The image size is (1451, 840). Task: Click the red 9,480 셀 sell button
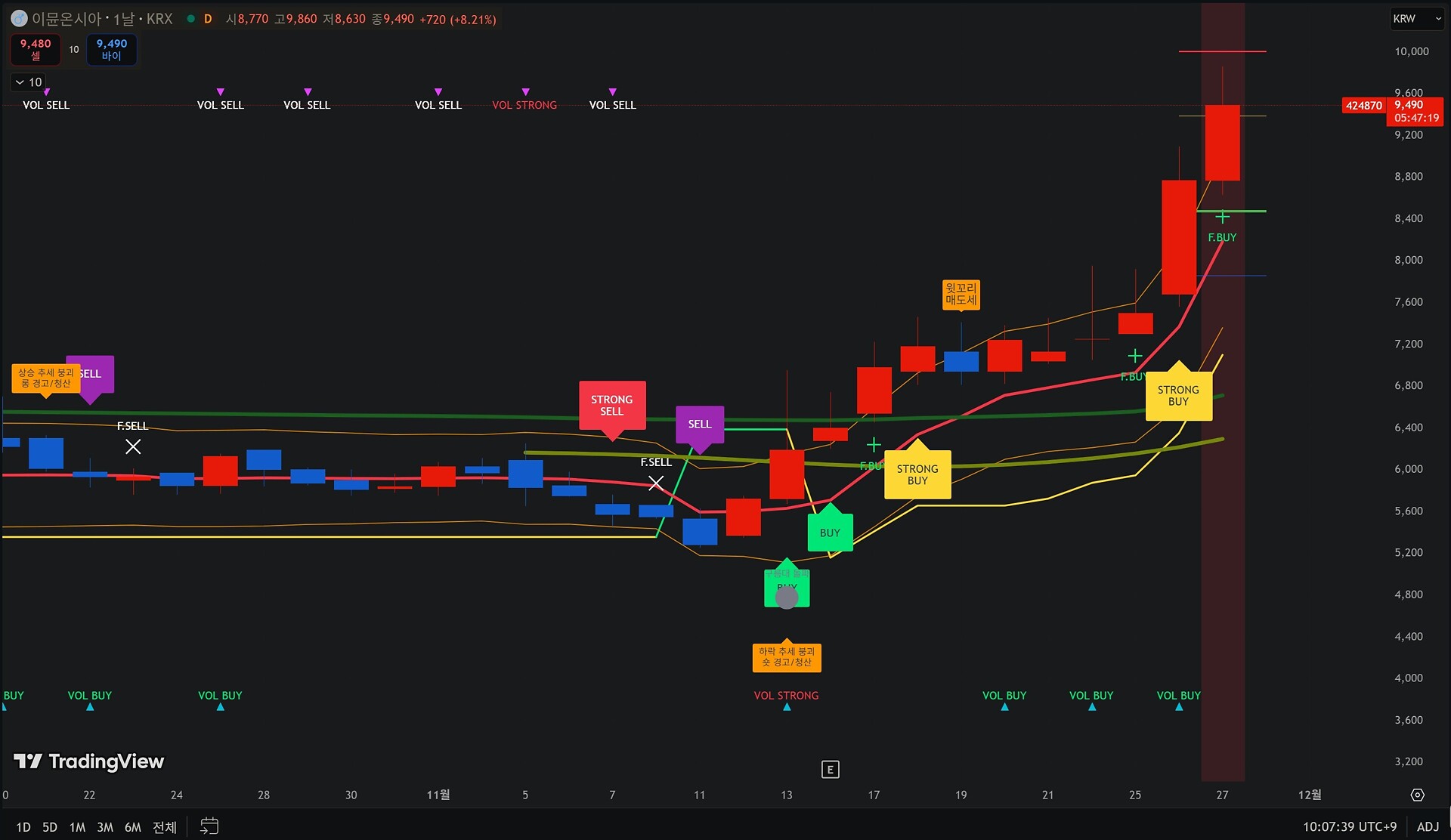36,49
